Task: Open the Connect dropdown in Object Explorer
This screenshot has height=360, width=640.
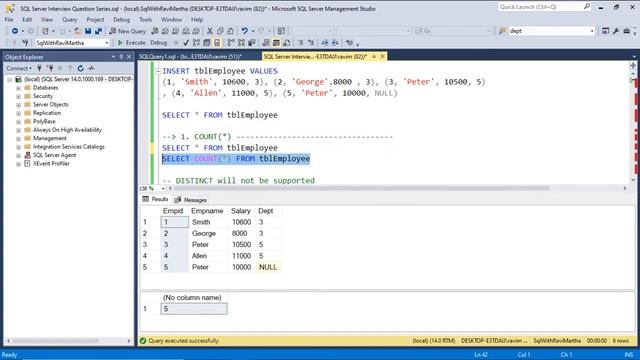Action: (19, 68)
